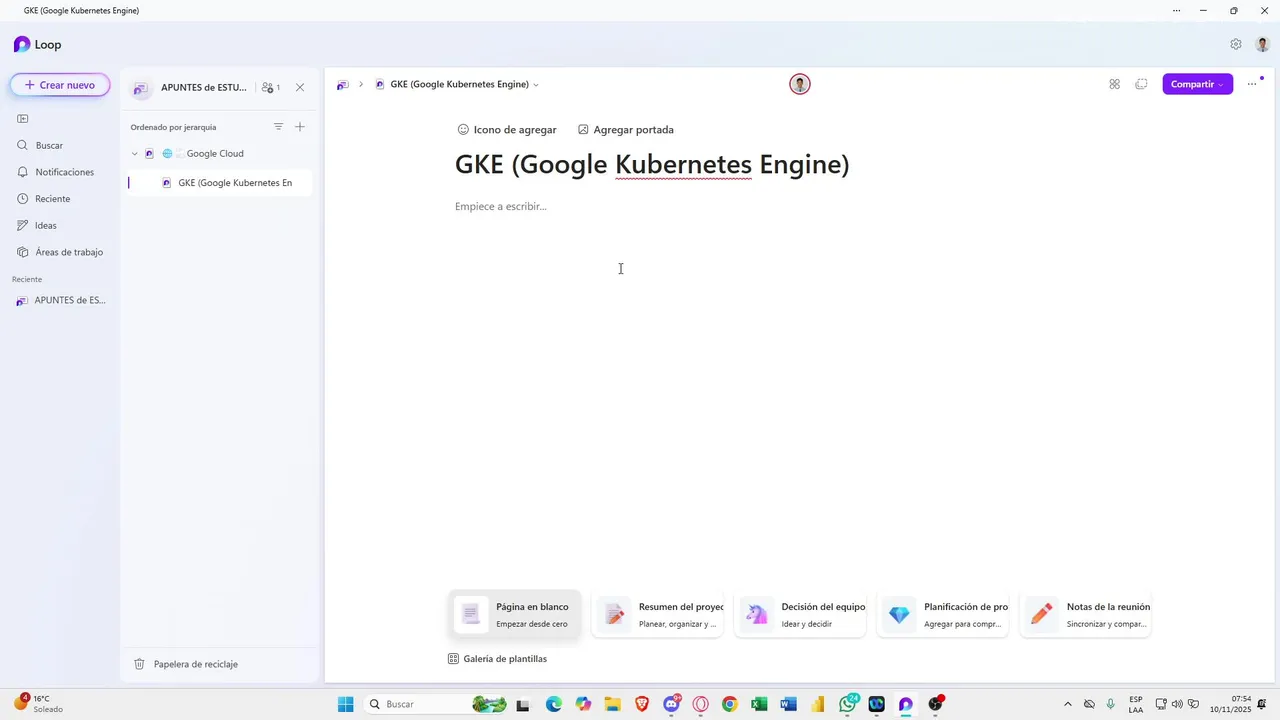Open File Explorer from taskbar
Screen dimensions: 1280x720
click(612, 704)
